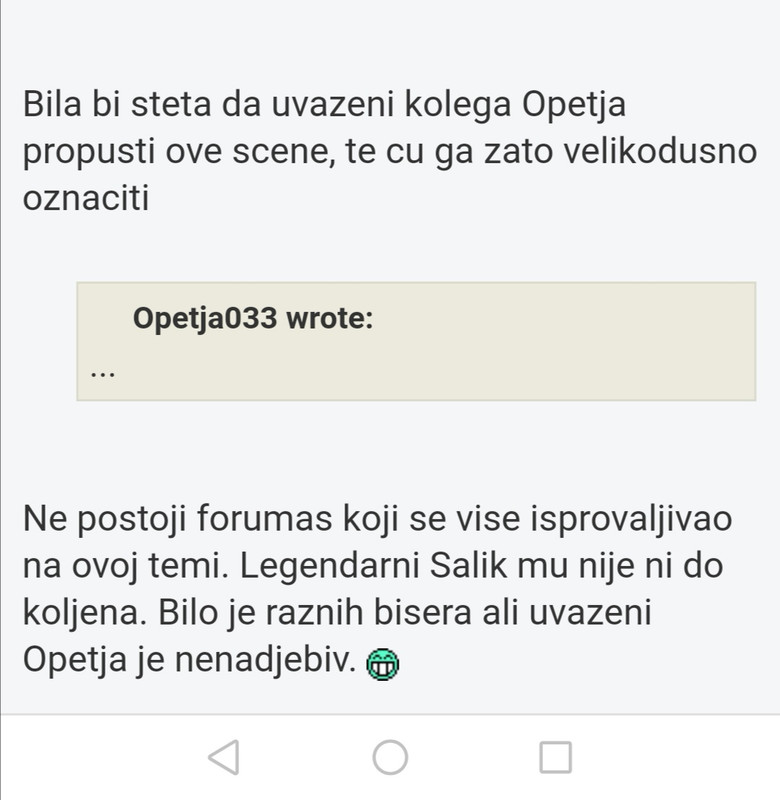Tap the "Opetja033 wrote:" quote header

click(253, 318)
